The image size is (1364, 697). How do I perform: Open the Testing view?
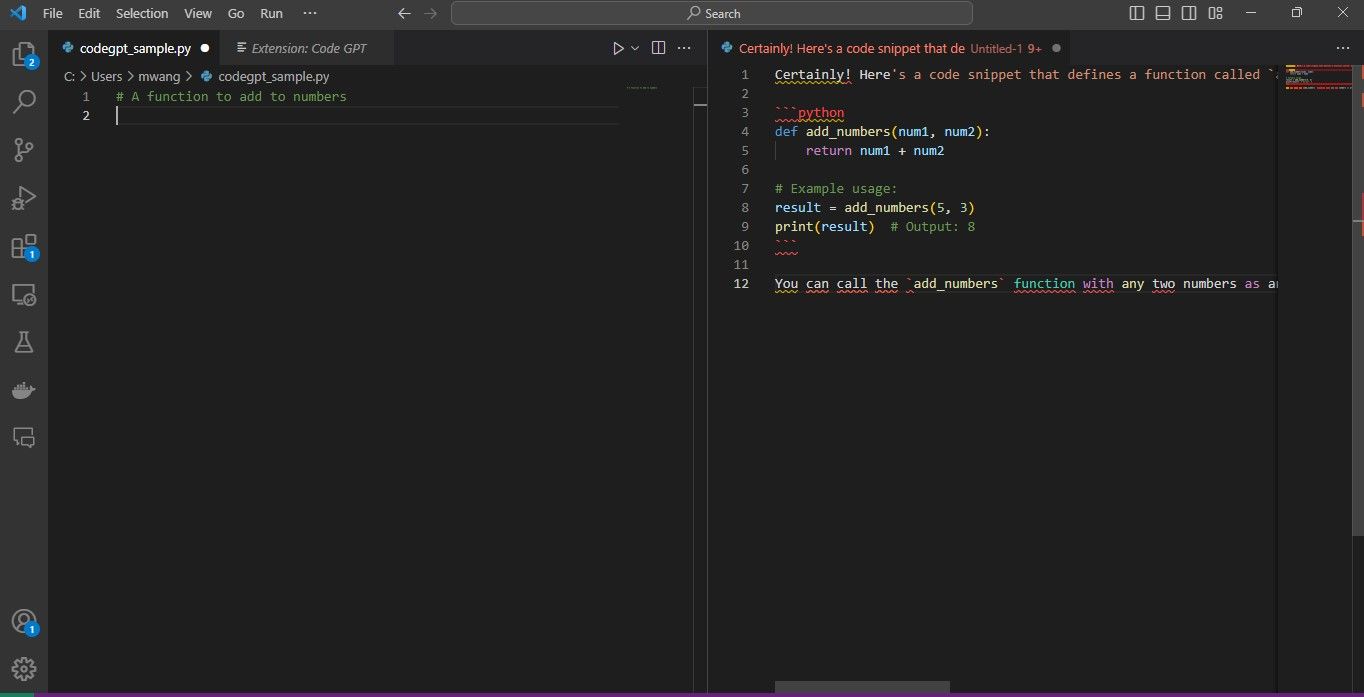click(24, 342)
